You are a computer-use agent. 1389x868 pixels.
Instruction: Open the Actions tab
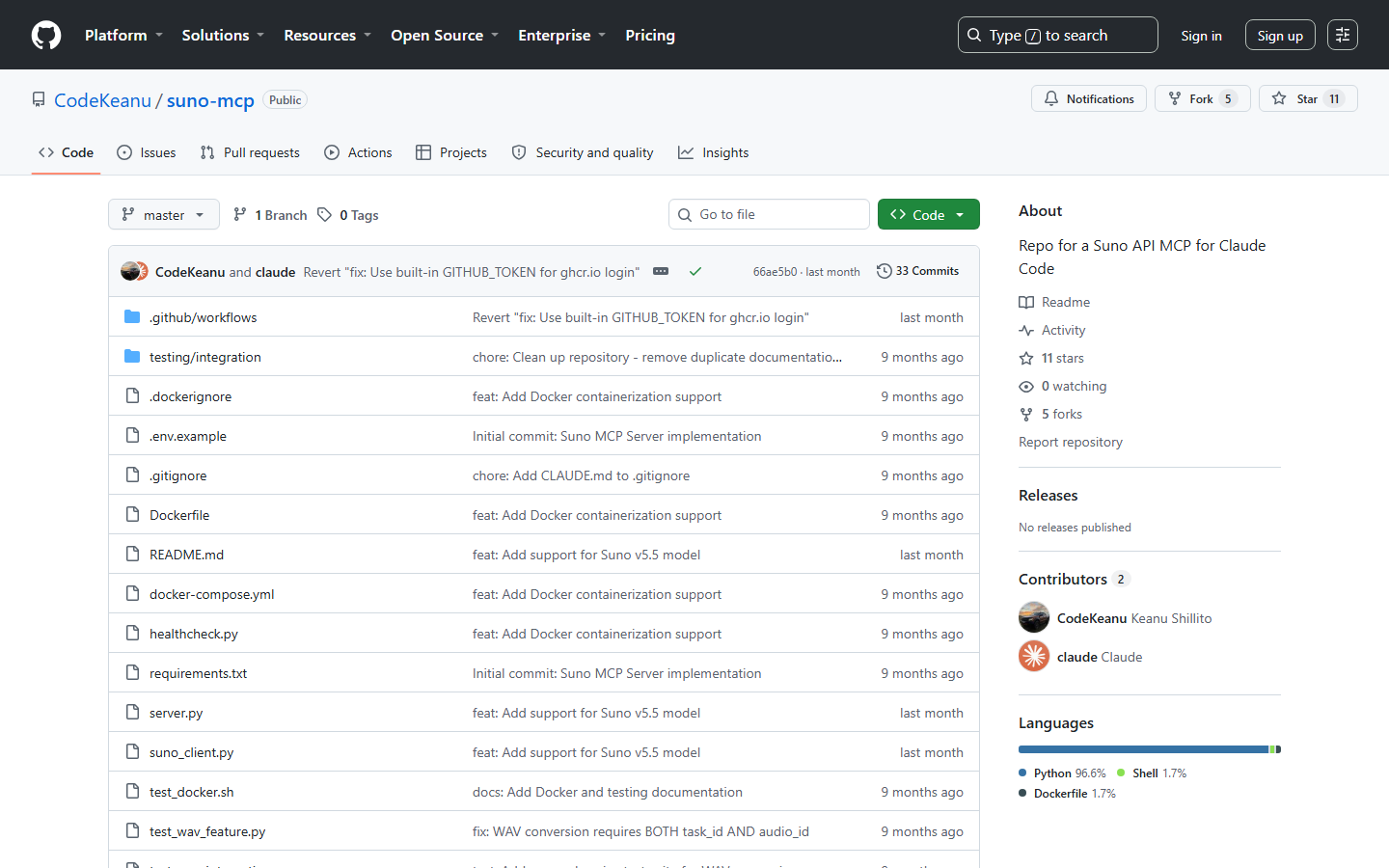[358, 152]
